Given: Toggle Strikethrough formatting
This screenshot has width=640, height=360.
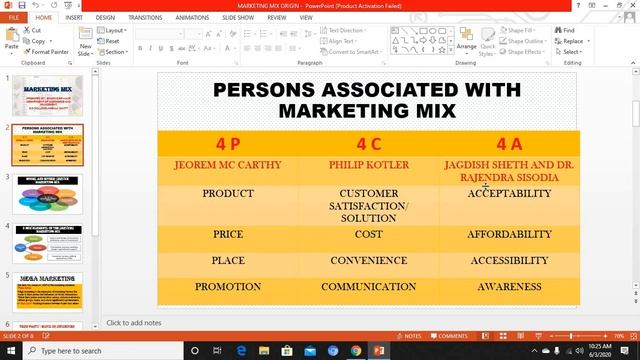Looking at the screenshot, I should pos(182,48).
